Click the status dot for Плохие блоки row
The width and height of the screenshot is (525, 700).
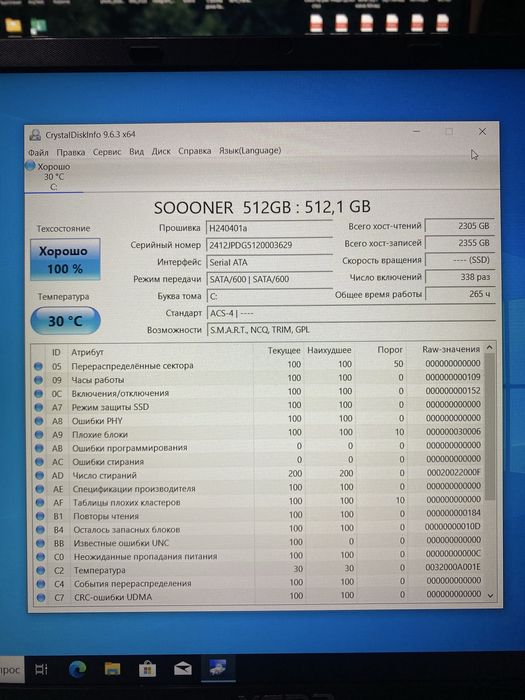39,434
